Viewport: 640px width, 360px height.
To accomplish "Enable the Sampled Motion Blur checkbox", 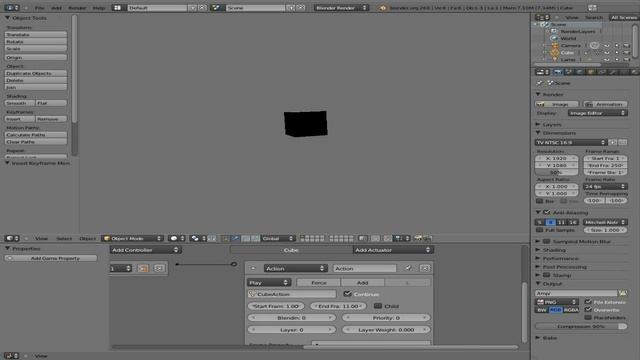I will [547, 241].
